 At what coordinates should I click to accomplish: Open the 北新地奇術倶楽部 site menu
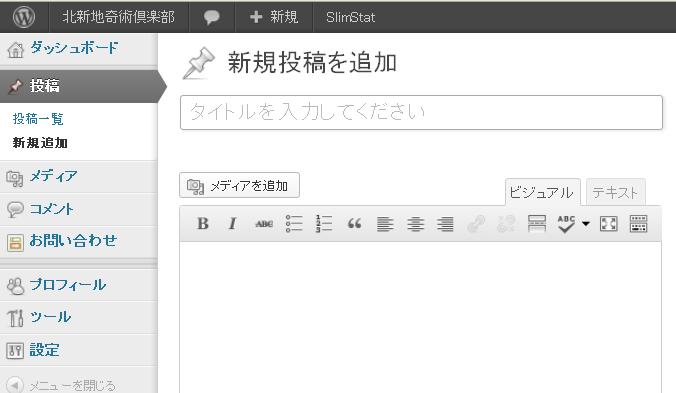click(119, 17)
